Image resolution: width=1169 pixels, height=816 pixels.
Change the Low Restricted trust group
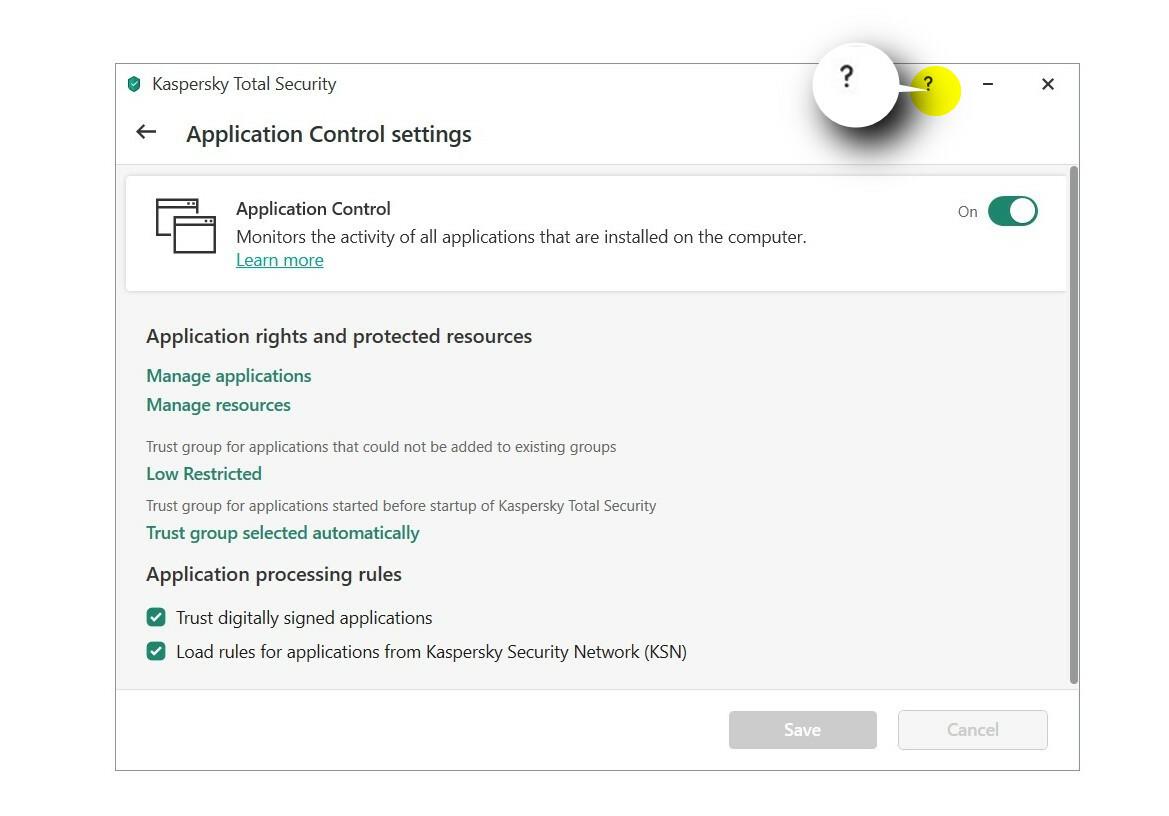(204, 474)
